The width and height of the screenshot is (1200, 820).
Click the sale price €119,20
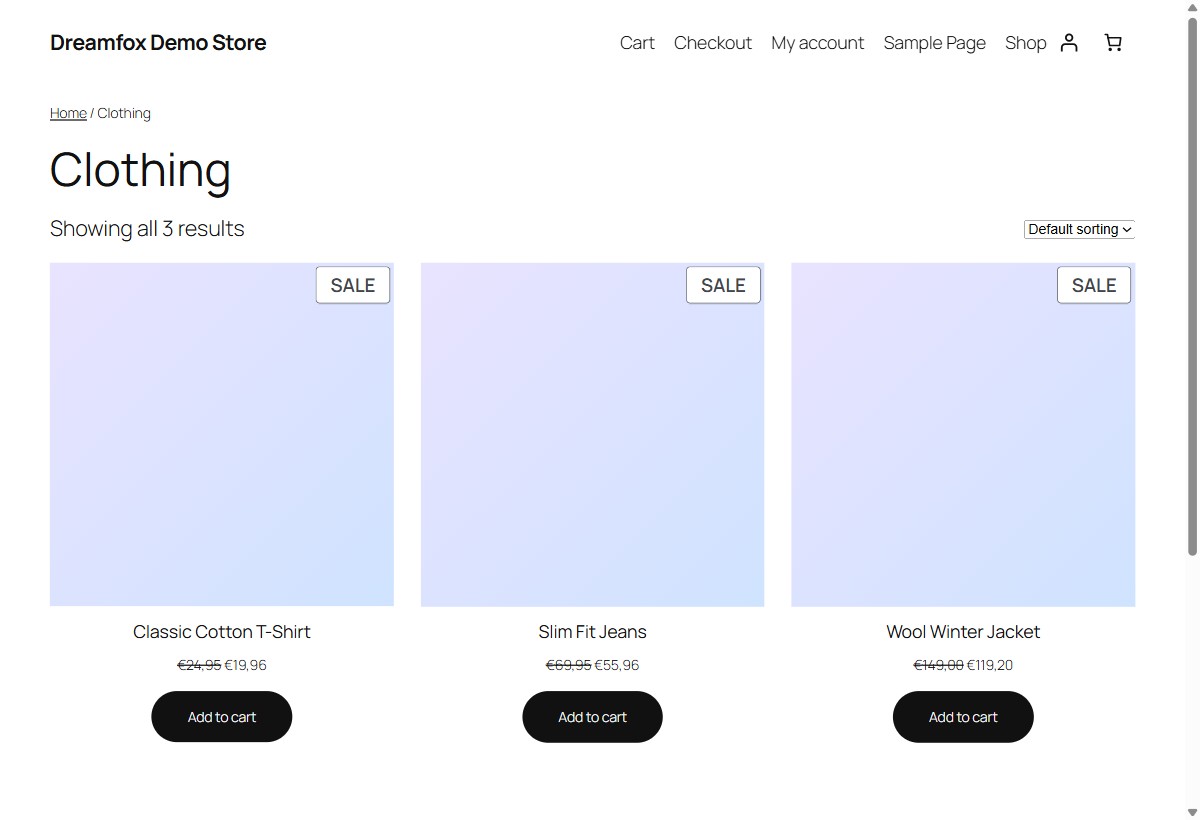coord(990,665)
